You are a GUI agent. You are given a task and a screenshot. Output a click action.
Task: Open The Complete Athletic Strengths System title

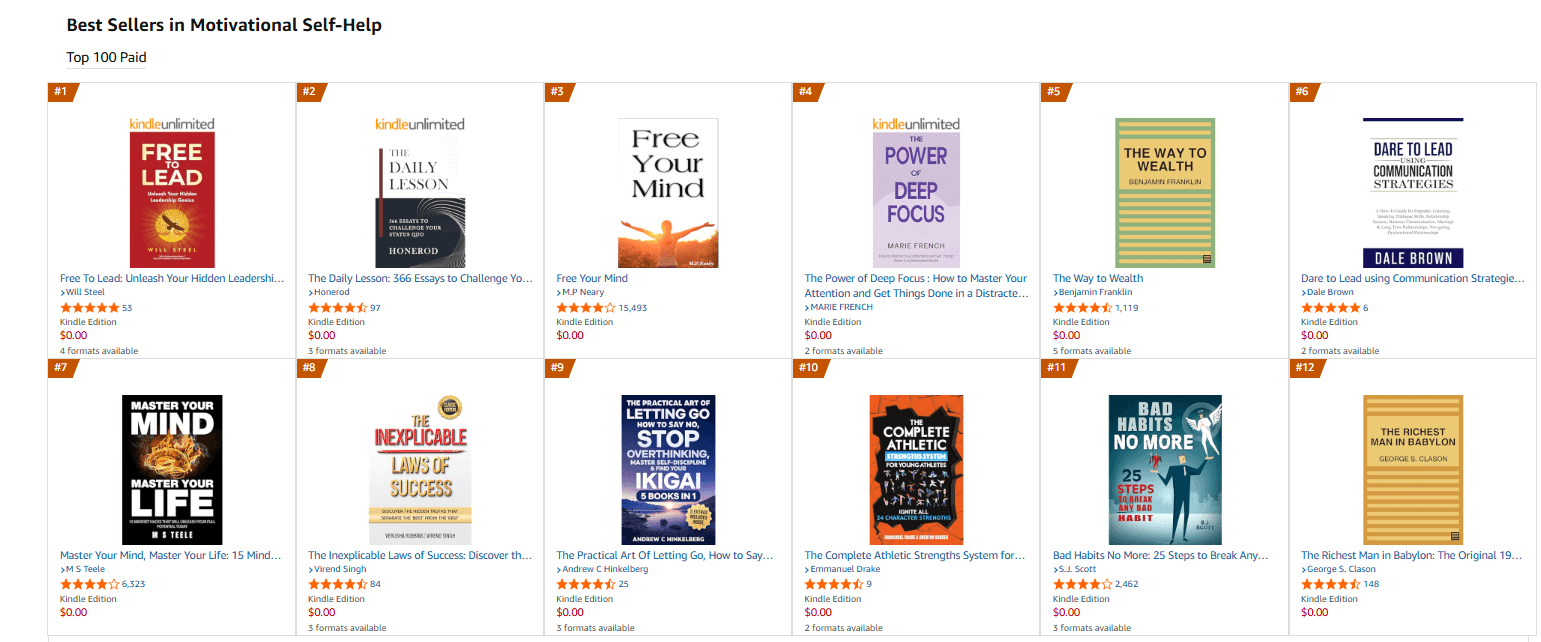pos(915,555)
